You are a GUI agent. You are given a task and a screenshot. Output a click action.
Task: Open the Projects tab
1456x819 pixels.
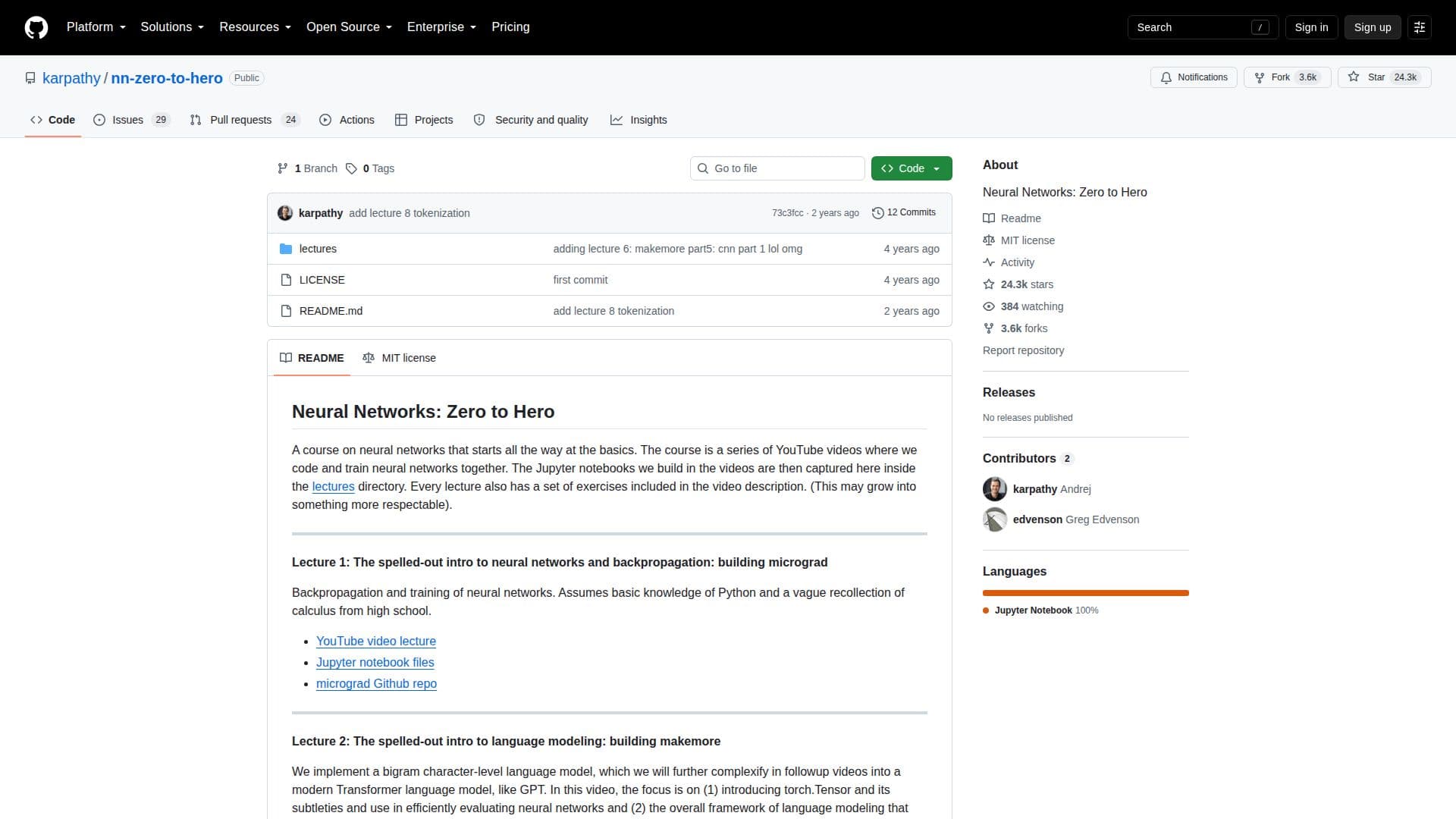[424, 120]
